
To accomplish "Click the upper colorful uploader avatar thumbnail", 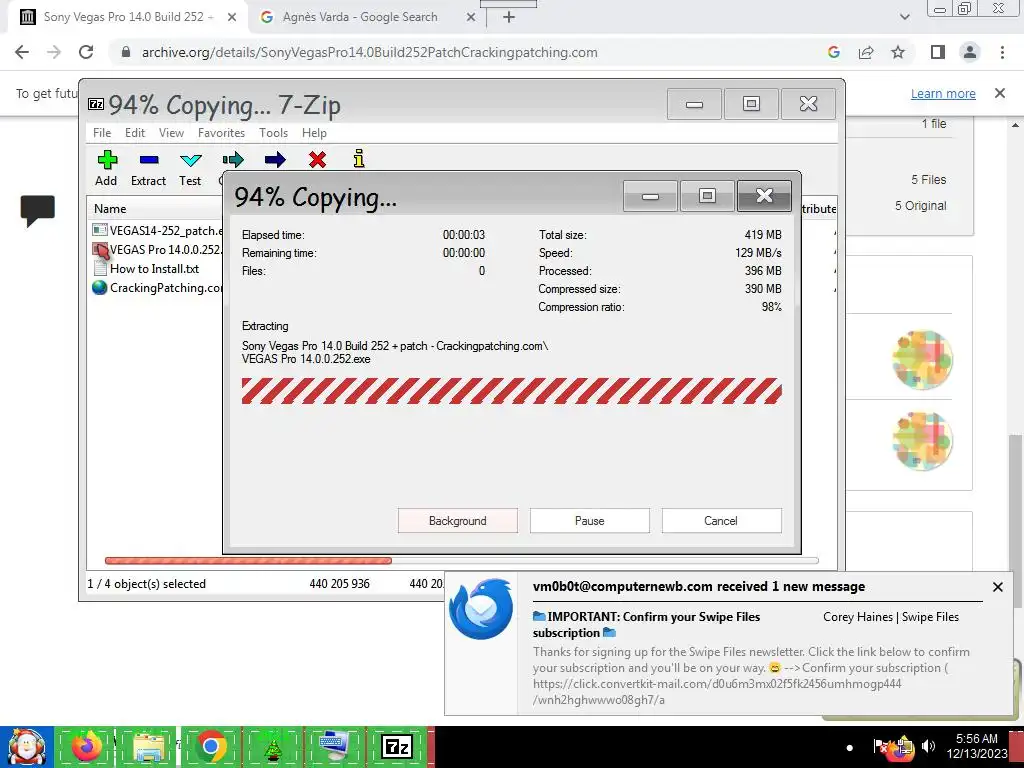I will 922,359.
